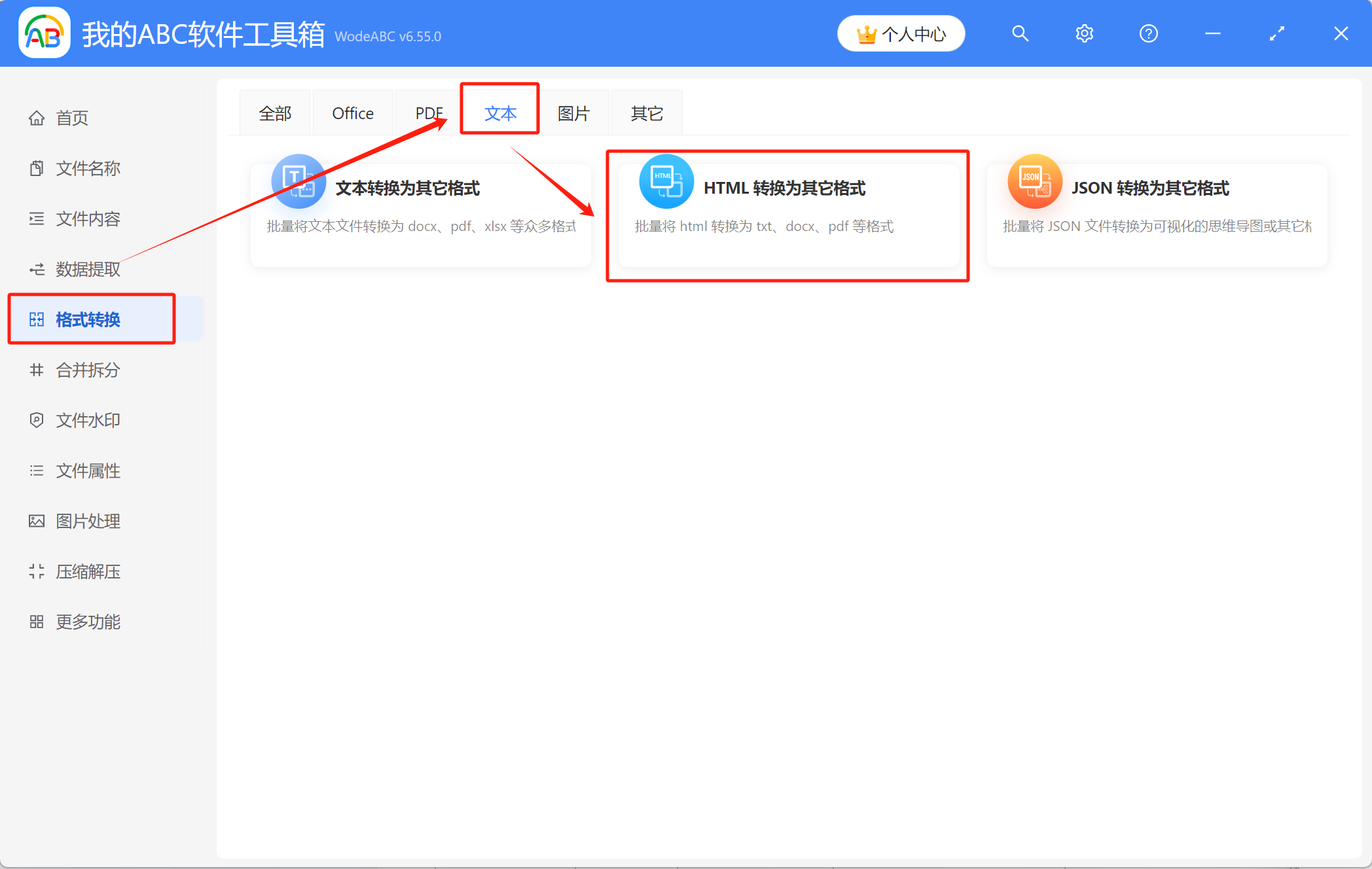
Task: Switch to the Office tab
Action: (x=353, y=113)
